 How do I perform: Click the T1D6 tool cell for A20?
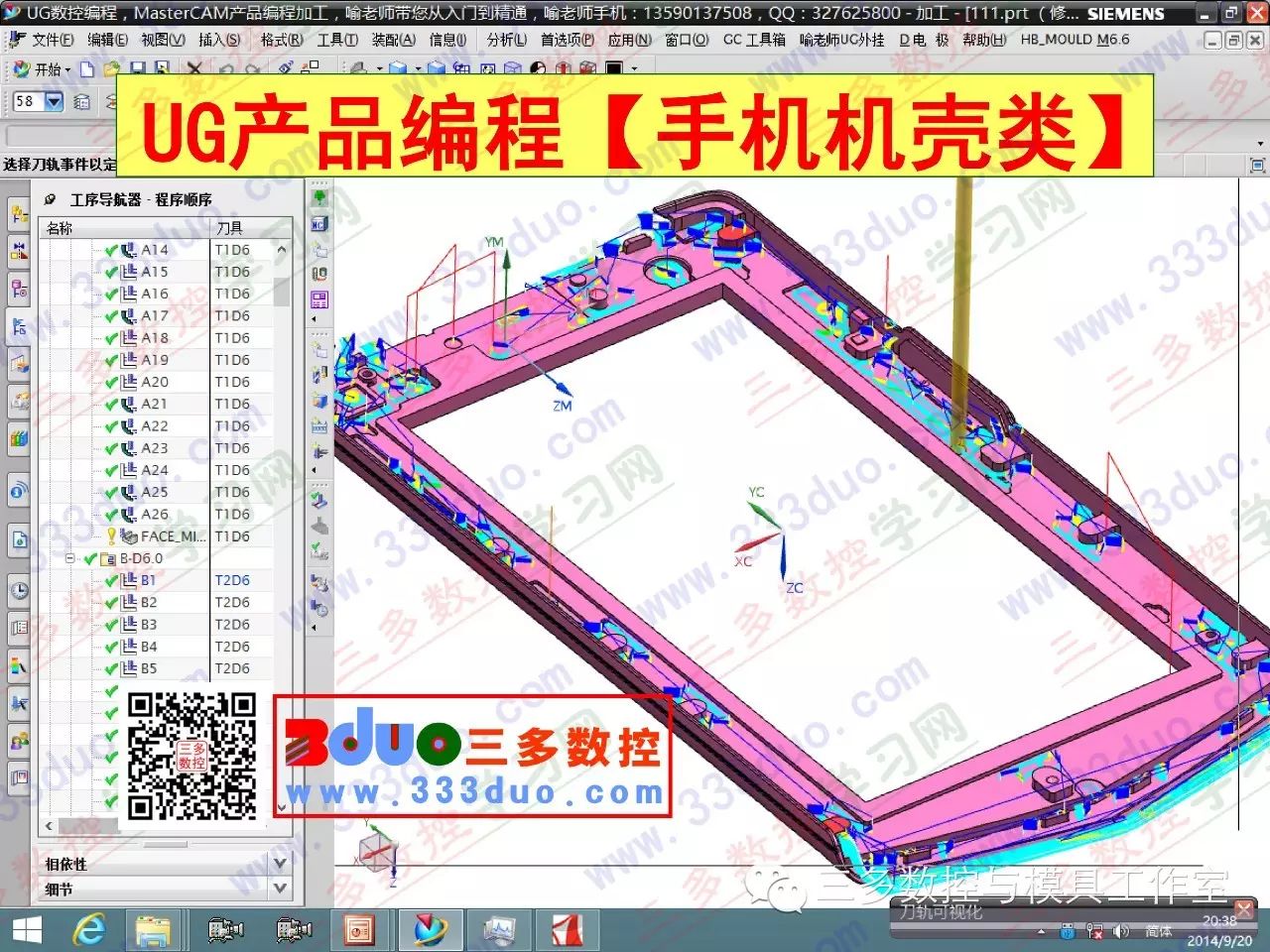click(x=232, y=382)
